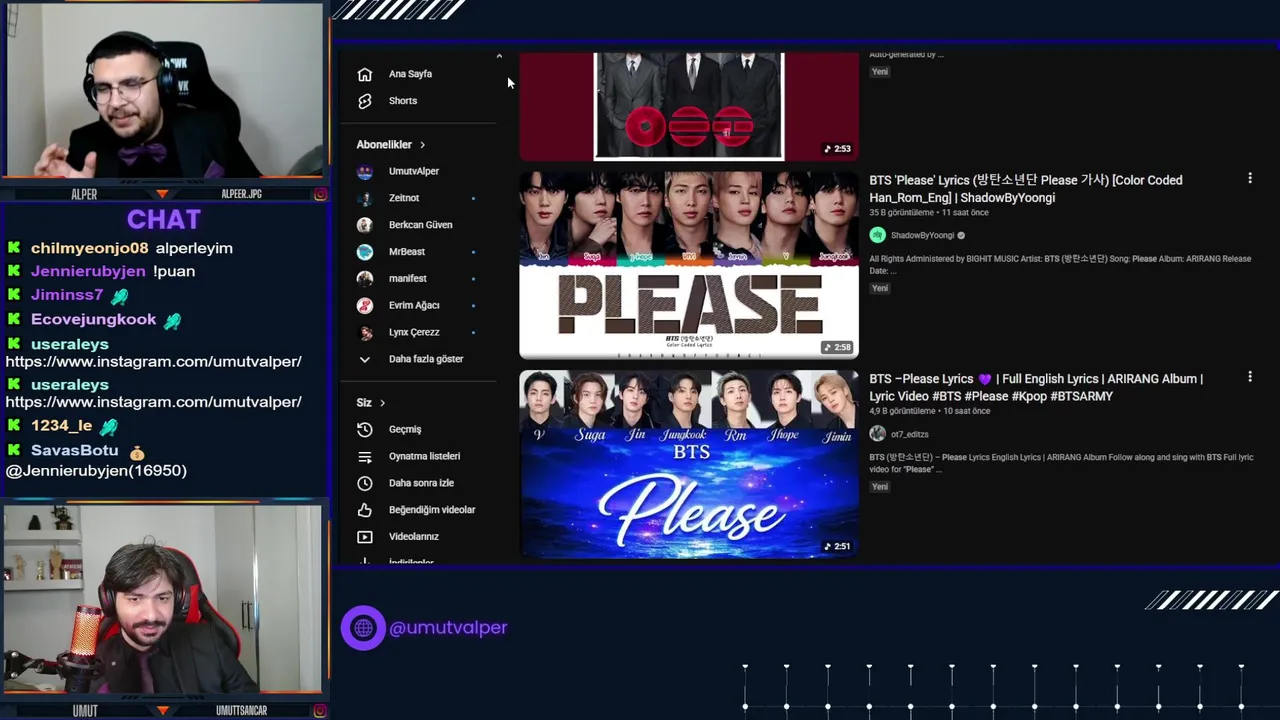Click chat username Jiminss7
1280x720 pixels.
[67, 295]
